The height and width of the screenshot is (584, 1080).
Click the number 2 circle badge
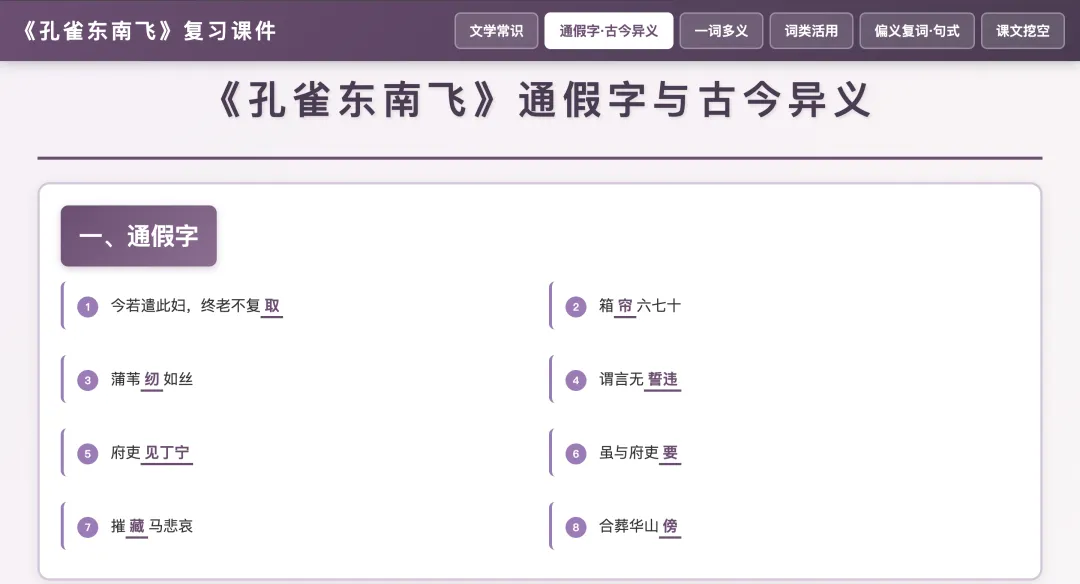[x=576, y=306]
